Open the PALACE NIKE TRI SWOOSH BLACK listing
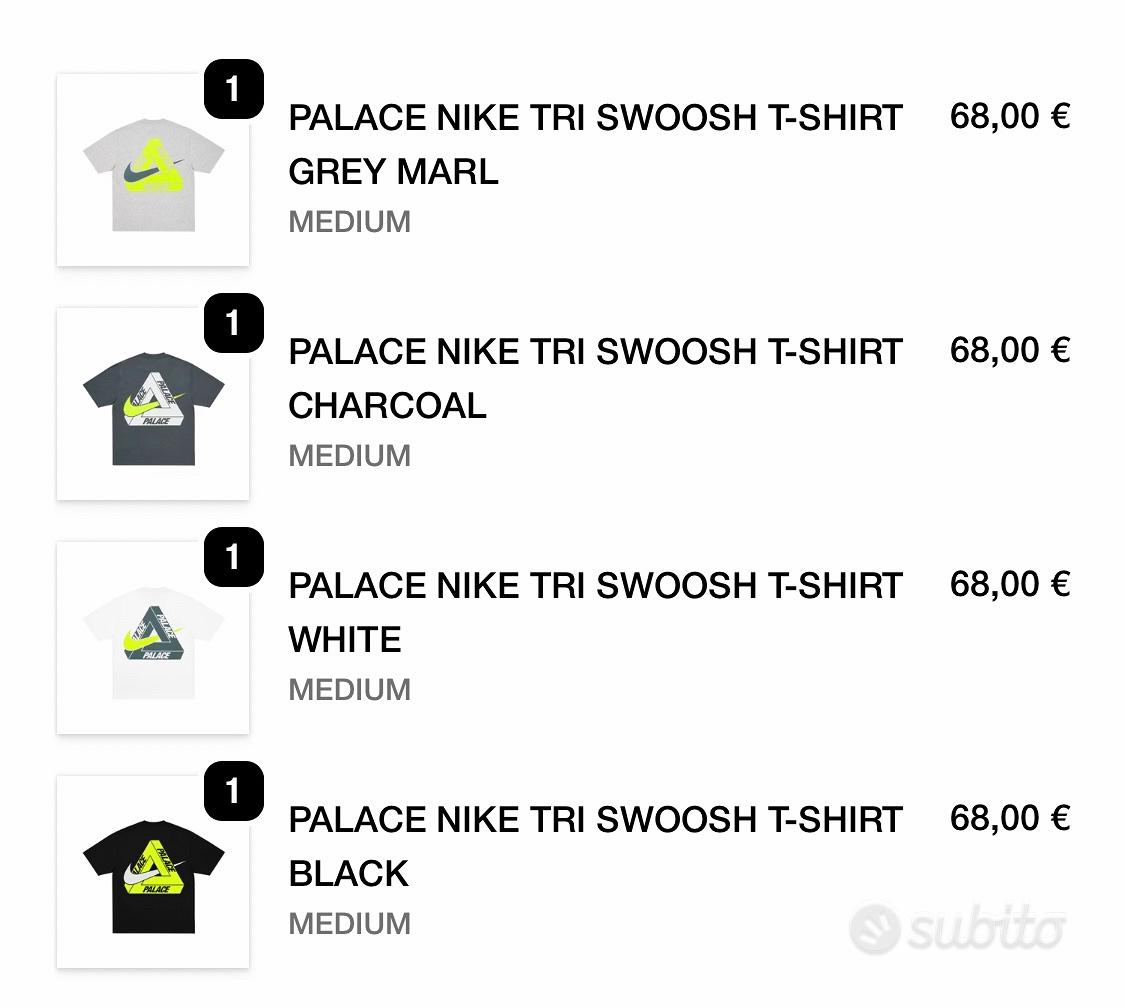 (x=595, y=846)
